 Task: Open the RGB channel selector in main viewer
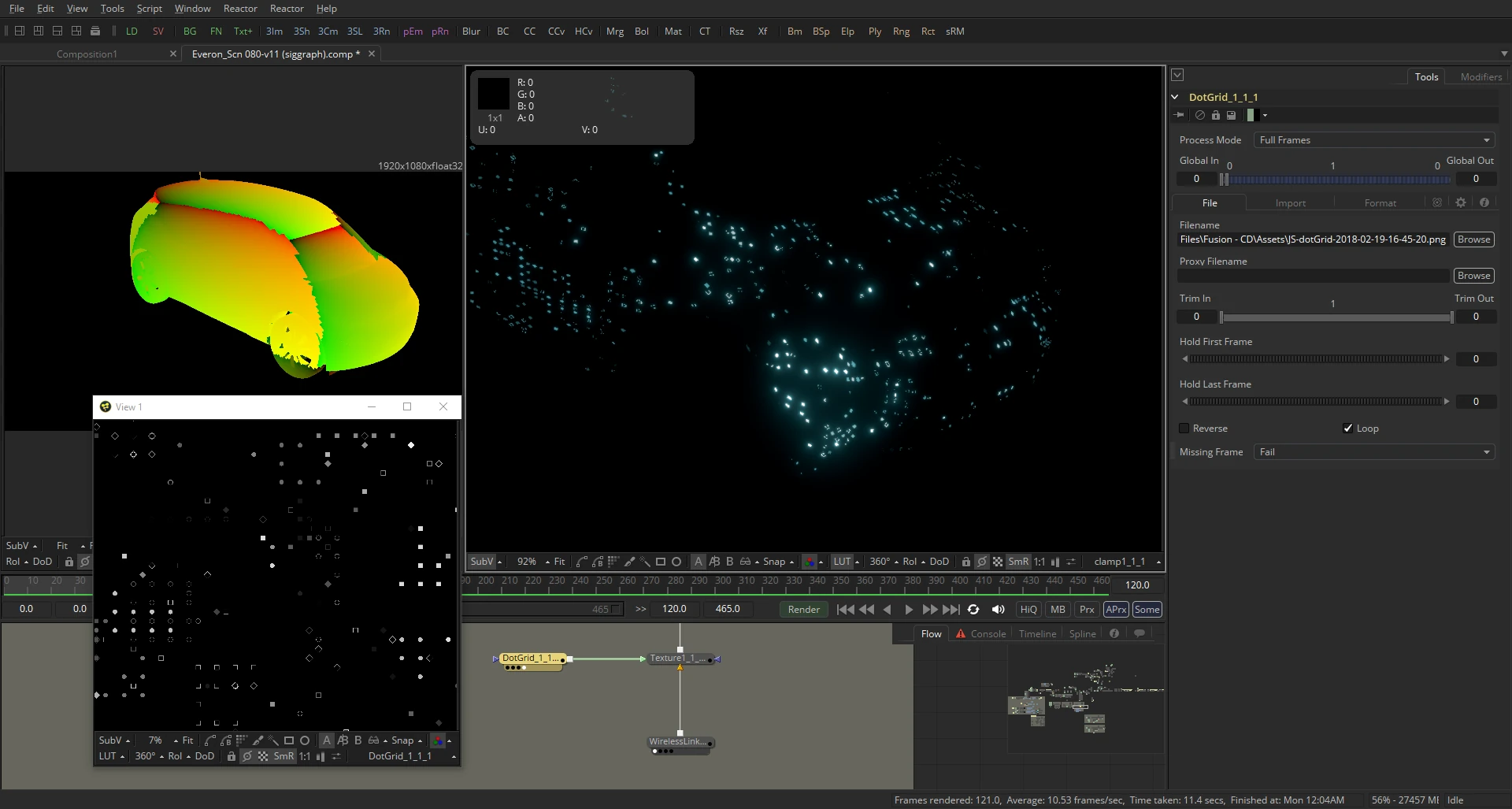coord(810,562)
